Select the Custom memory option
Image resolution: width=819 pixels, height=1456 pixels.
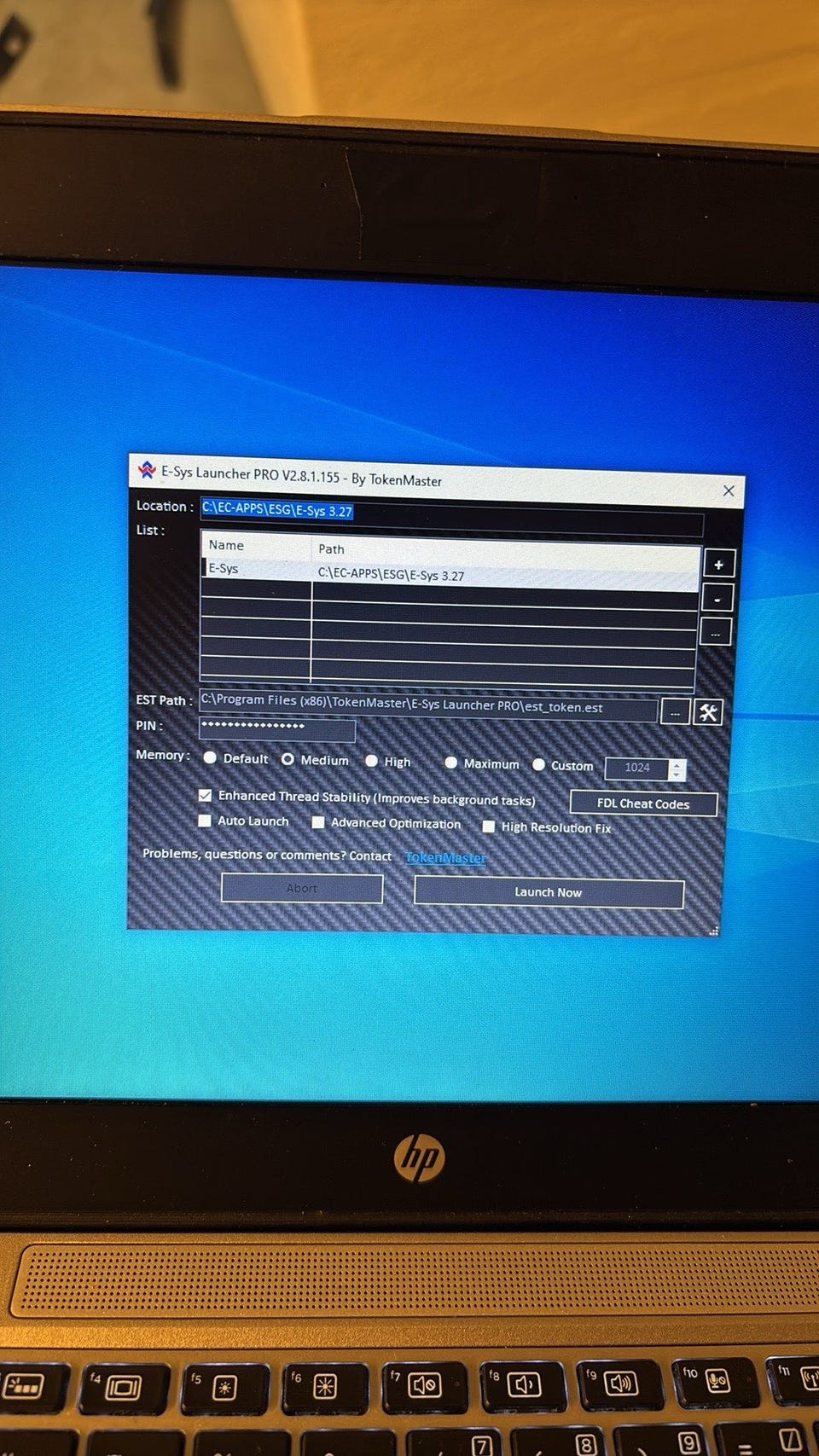coord(538,765)
